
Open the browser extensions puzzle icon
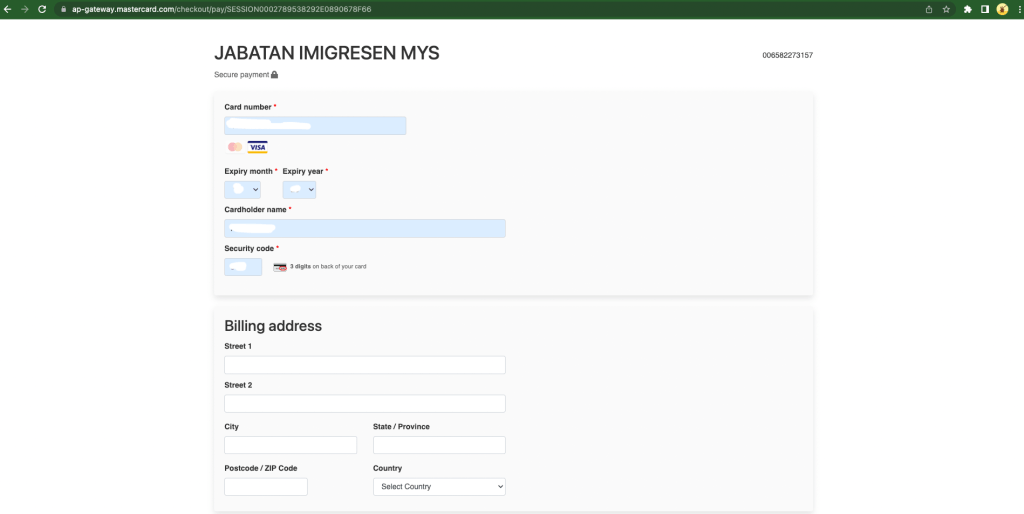(968, 9)
